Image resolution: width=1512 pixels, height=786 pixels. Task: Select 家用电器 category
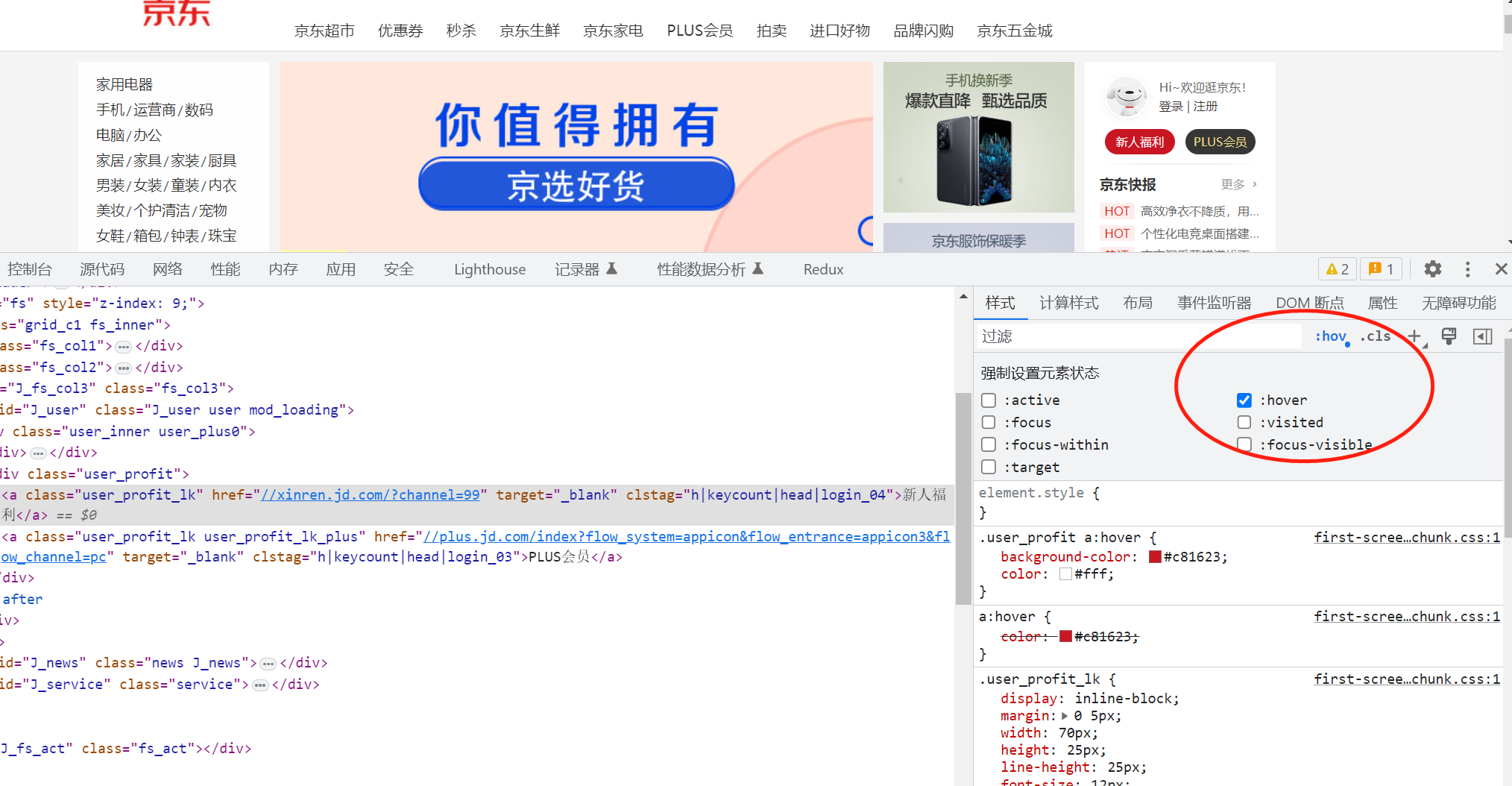pyautogui.click(x=125, y=84)
